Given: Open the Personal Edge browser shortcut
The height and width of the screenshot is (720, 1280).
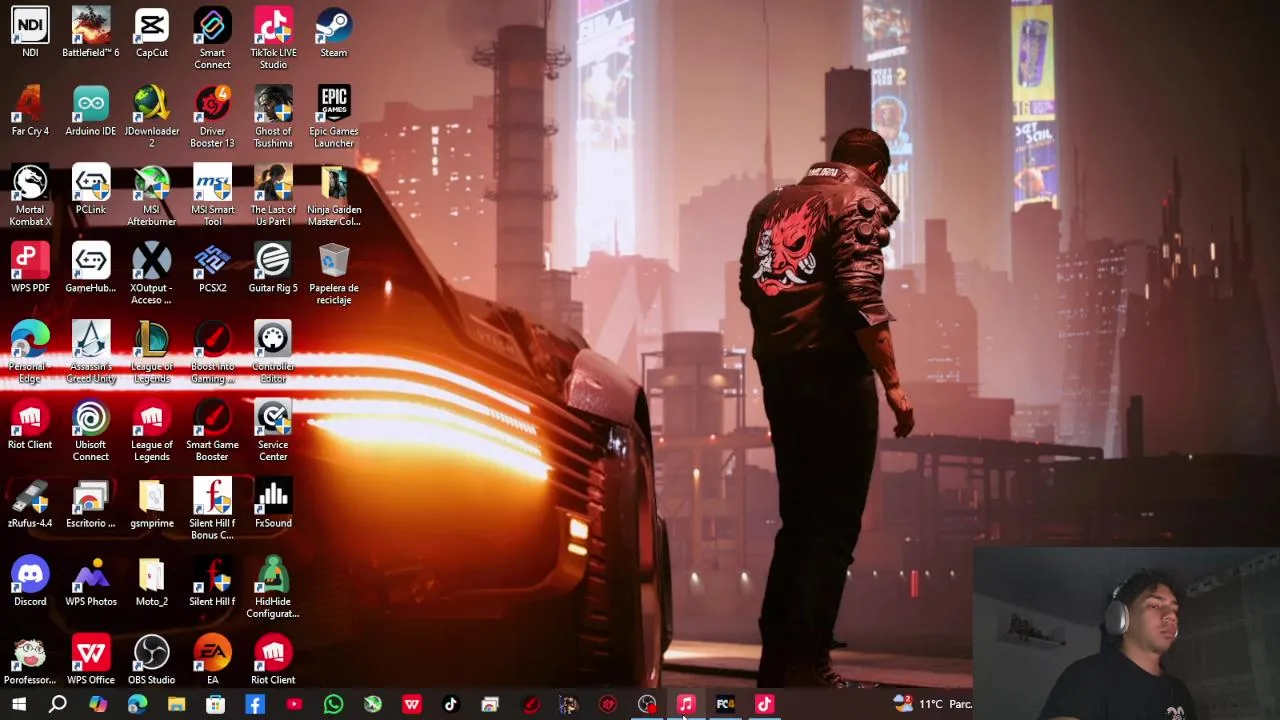Looking at the screenshot, I should tap(30, 352).
